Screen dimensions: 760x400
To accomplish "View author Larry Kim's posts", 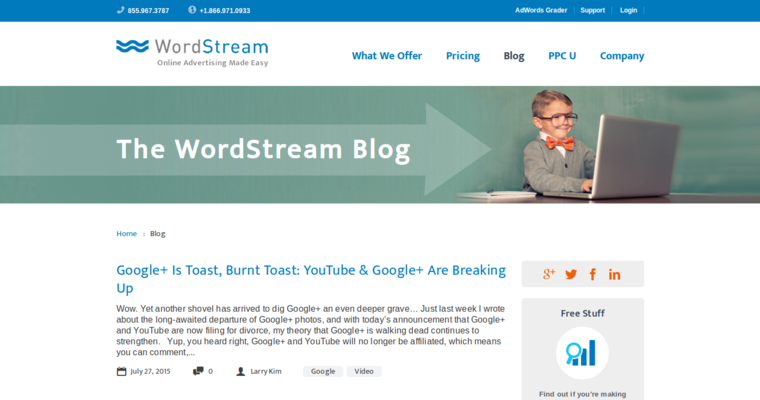I will [266, 371].
